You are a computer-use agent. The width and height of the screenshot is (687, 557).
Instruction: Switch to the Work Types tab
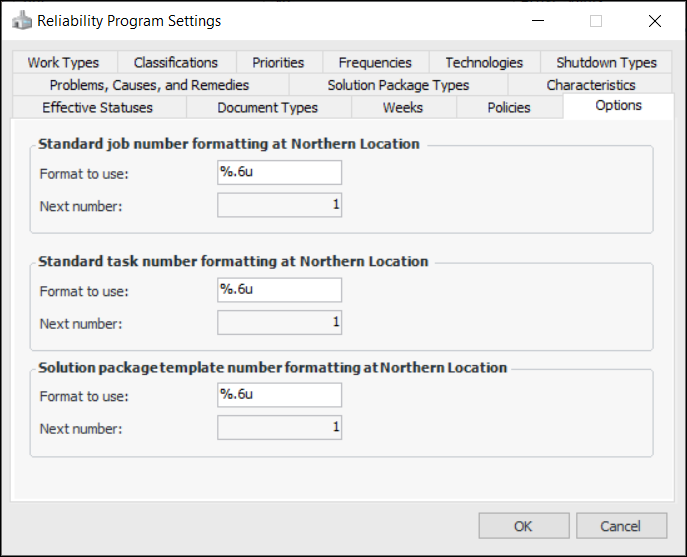click(x=63, y=63)
